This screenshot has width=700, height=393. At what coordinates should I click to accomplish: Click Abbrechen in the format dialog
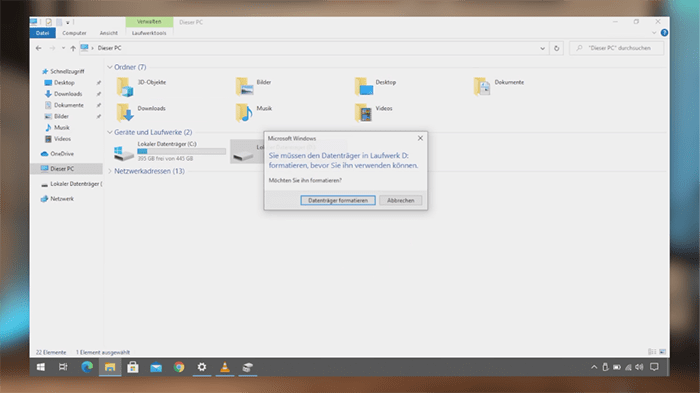[400, 201]
